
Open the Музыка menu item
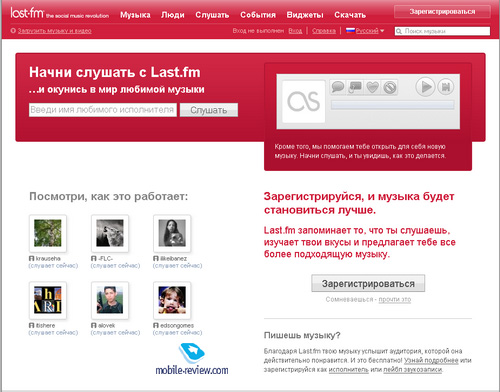[x=135, y=15]
